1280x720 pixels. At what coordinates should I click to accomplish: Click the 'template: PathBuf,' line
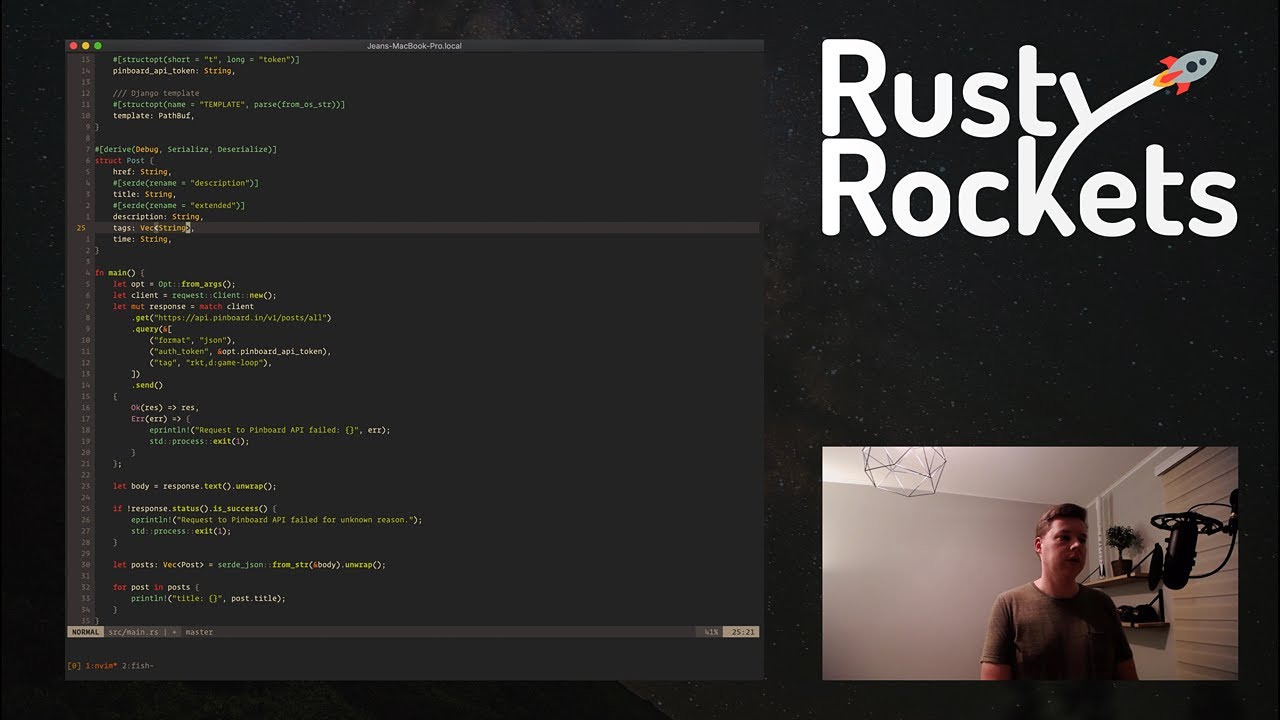153,115
